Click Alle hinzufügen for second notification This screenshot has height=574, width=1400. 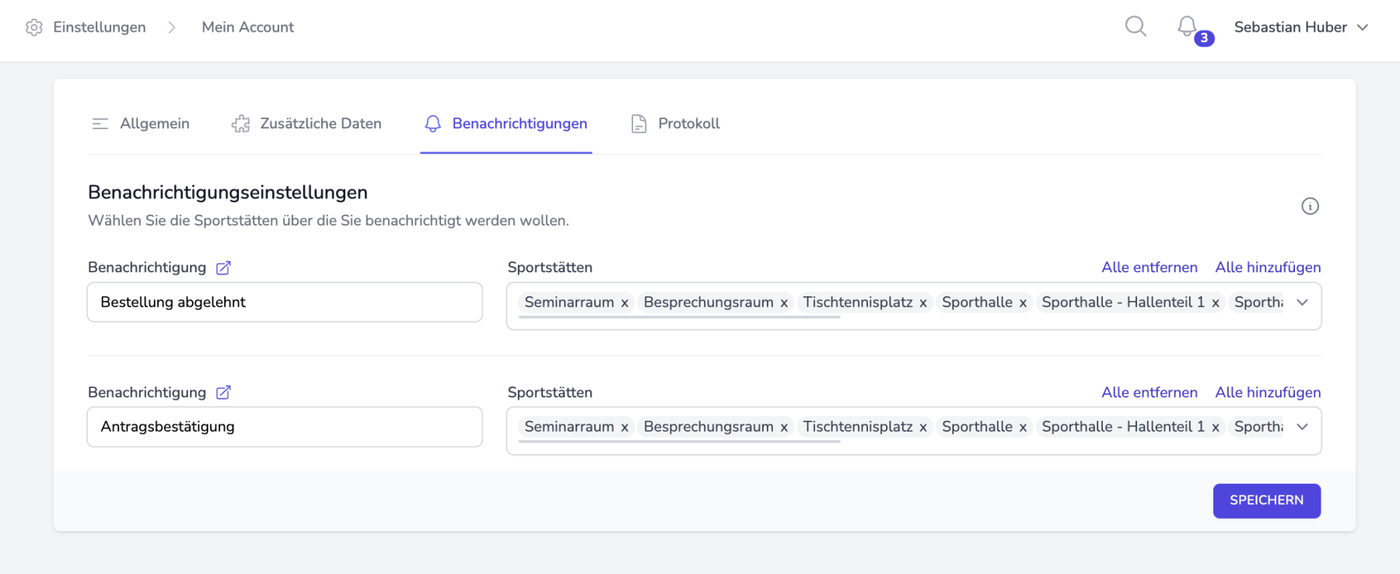(1267, 392)
